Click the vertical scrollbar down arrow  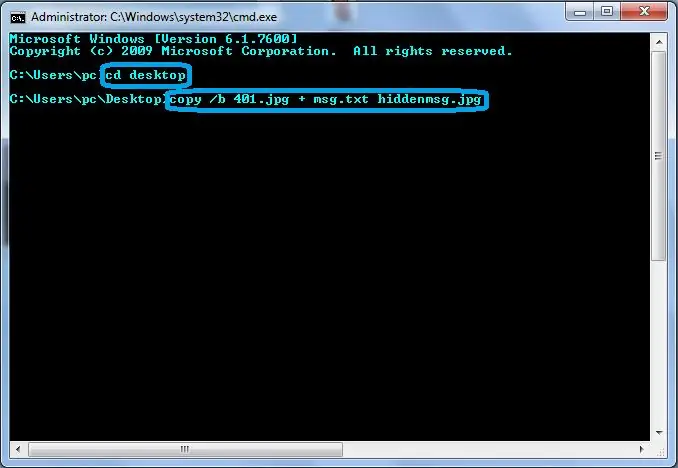(x=659, y=433)
